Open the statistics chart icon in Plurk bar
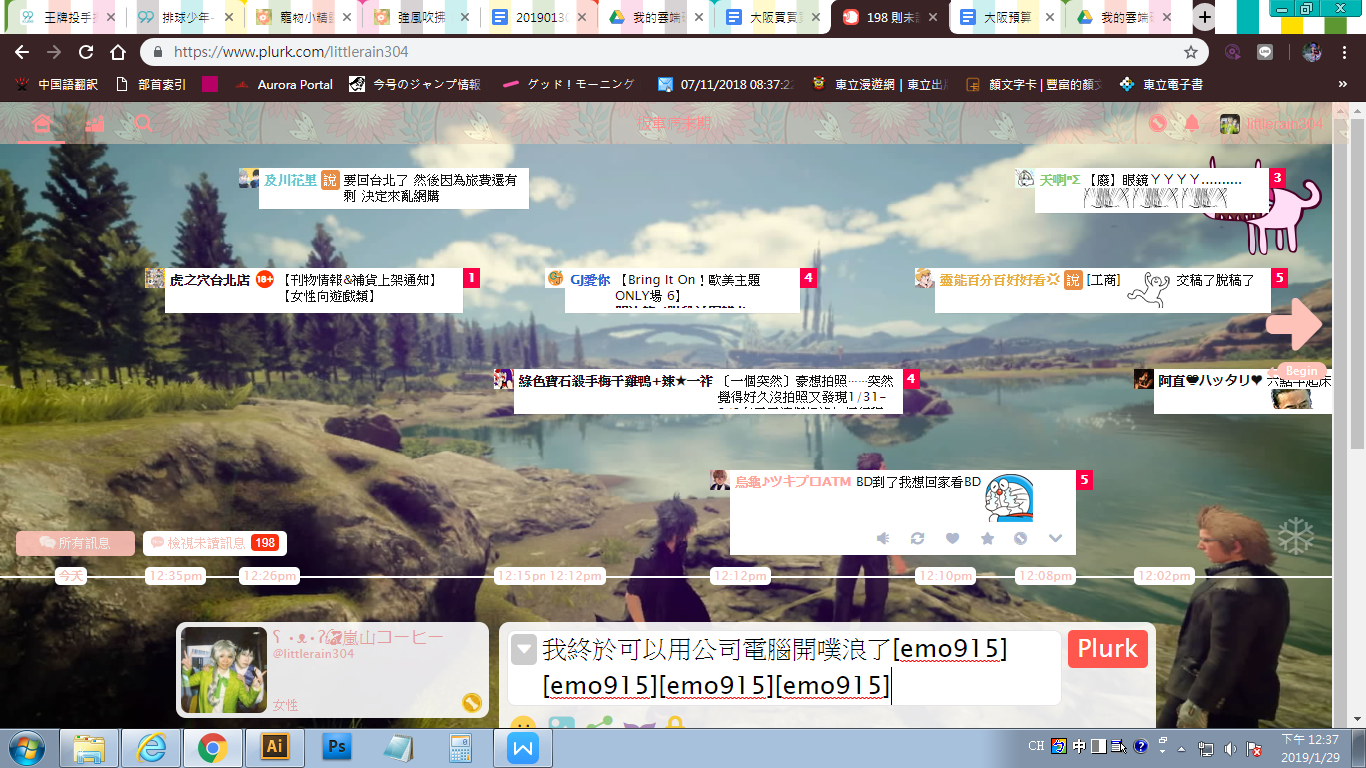Screen dimensions: 1366x768 click(94, 124)
